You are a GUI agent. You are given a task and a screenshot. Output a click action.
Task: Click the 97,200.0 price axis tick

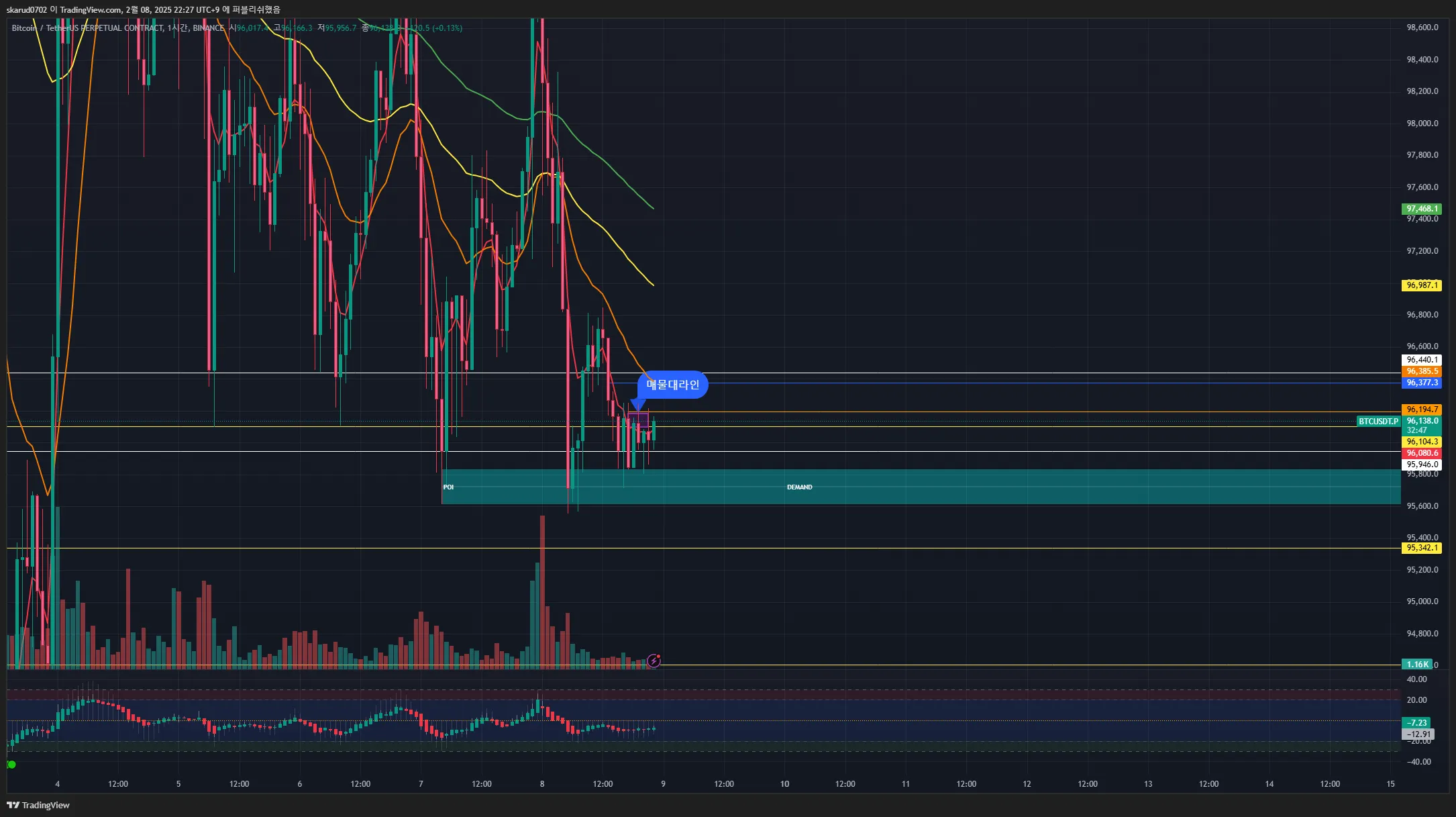pyautogui.click(x=1422, y=251)
